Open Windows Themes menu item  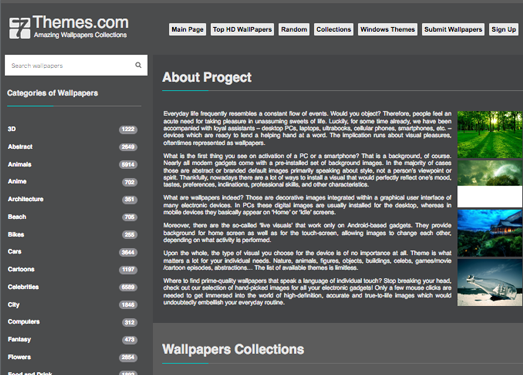[388, 29]
